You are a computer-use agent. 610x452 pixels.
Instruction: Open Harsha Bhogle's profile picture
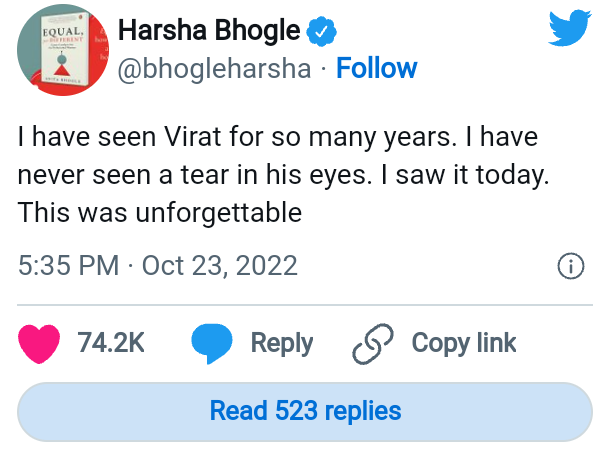pos(61,50)
